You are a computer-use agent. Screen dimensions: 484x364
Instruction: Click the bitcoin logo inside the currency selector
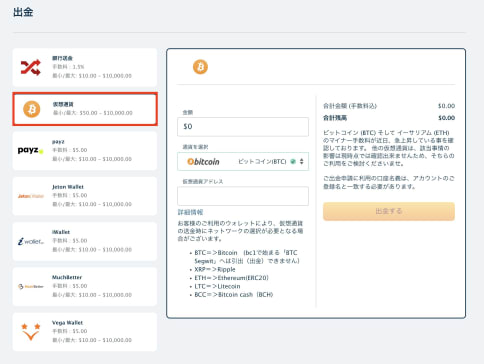[x=203, y=162]
